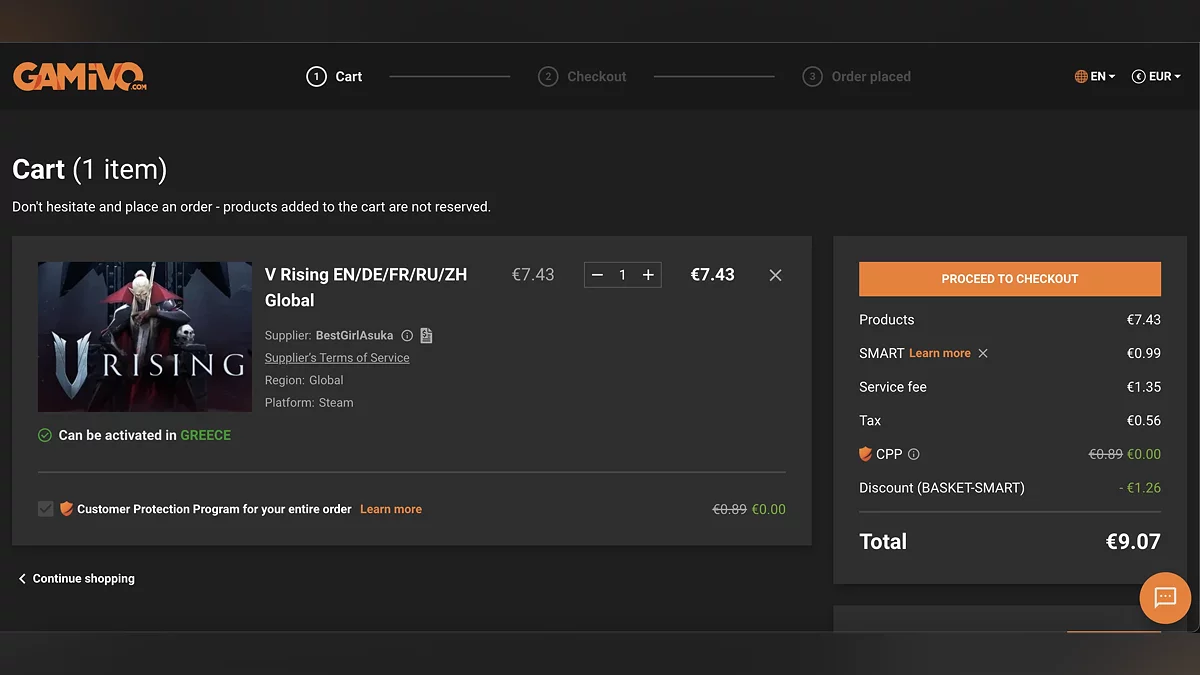Click Learn more for Customer Protection Program
The width and height of the screenshot is (1200, 675).
pyautogui.click(x=390, y=509)
